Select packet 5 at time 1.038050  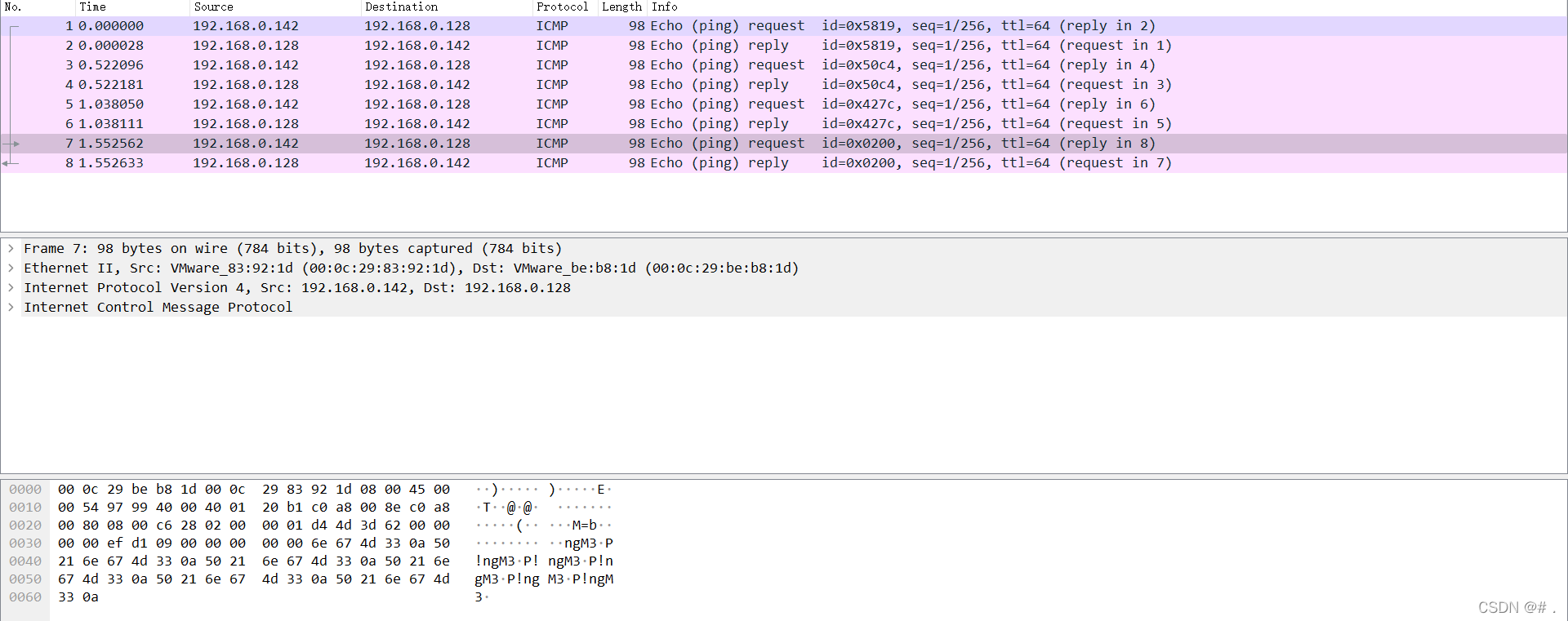point(784,104)
